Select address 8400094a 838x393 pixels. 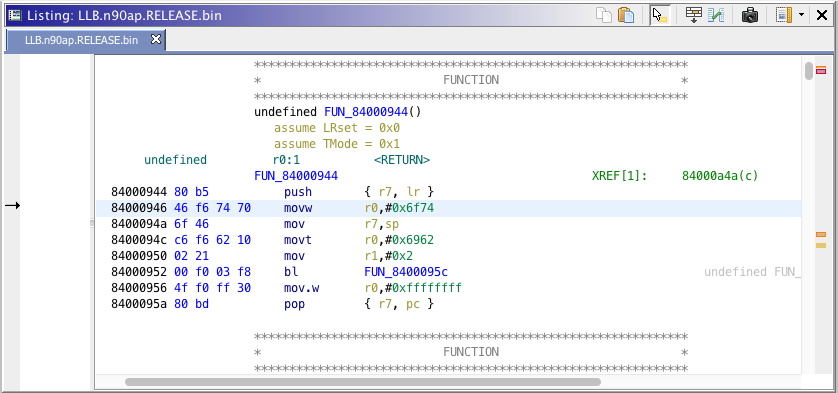pyautogui.click(x=139, y=224)
